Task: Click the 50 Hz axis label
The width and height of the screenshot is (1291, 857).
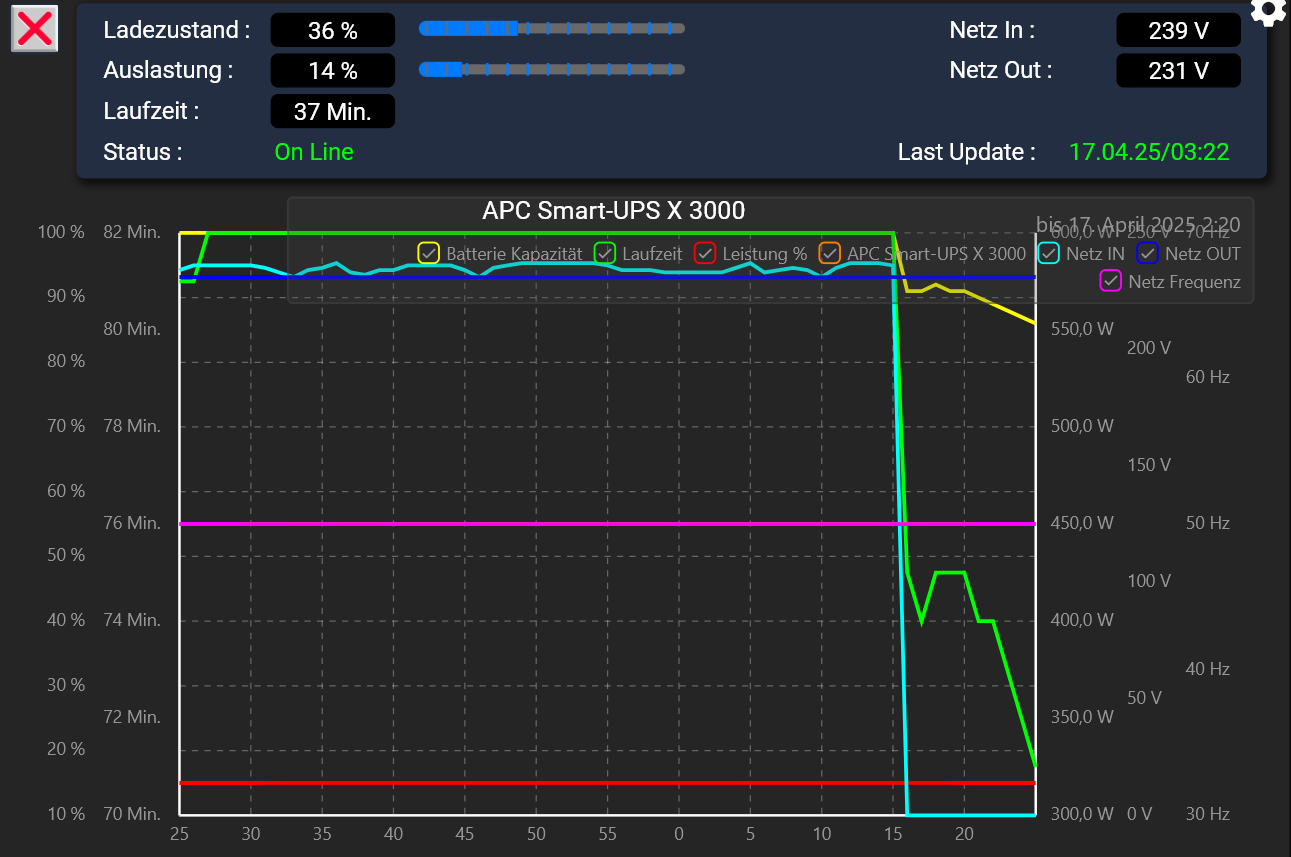Action: pyautogui.click(x=1208, y=523)
